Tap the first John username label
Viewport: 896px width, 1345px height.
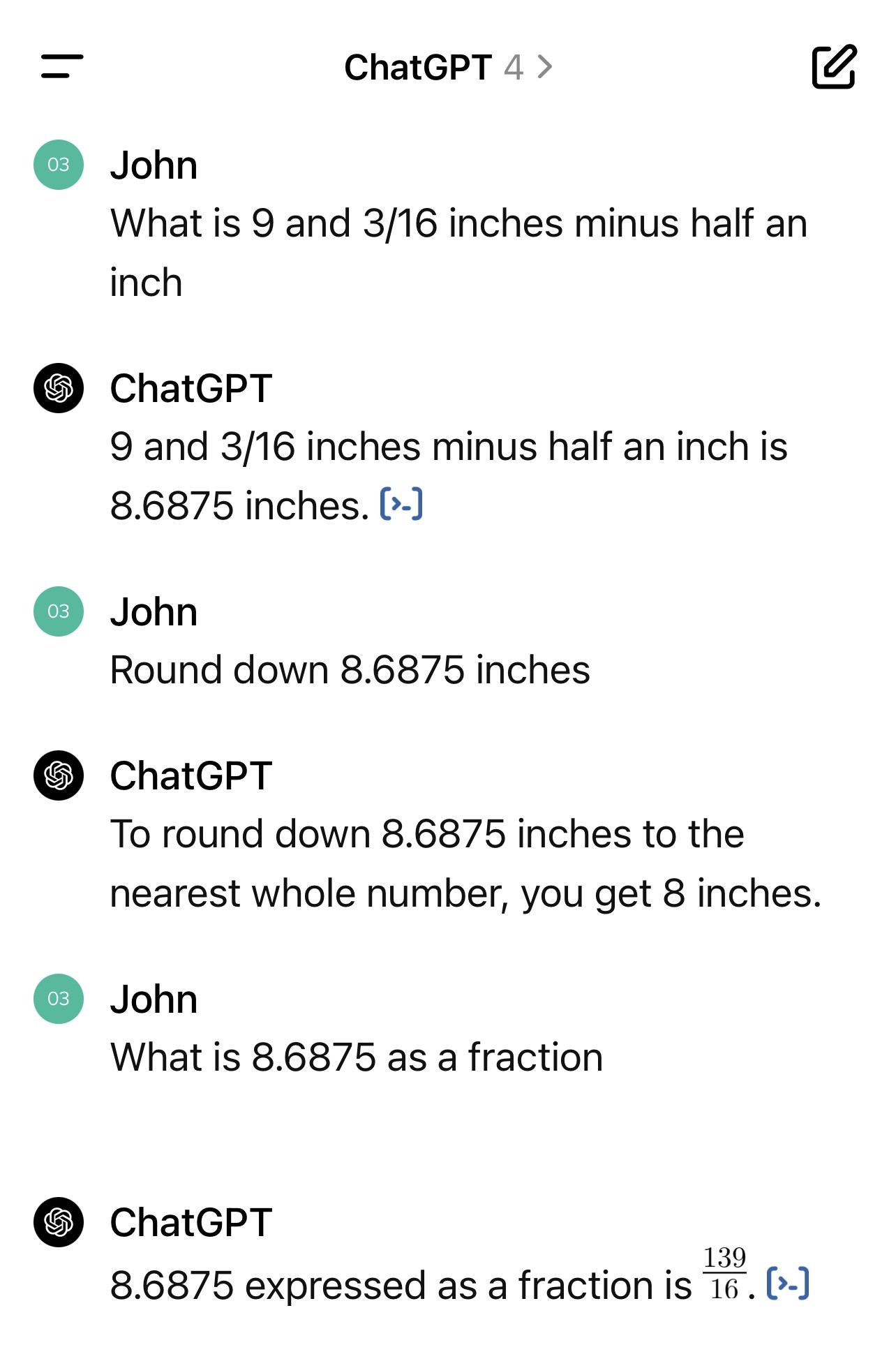click(x=154, y=165)
